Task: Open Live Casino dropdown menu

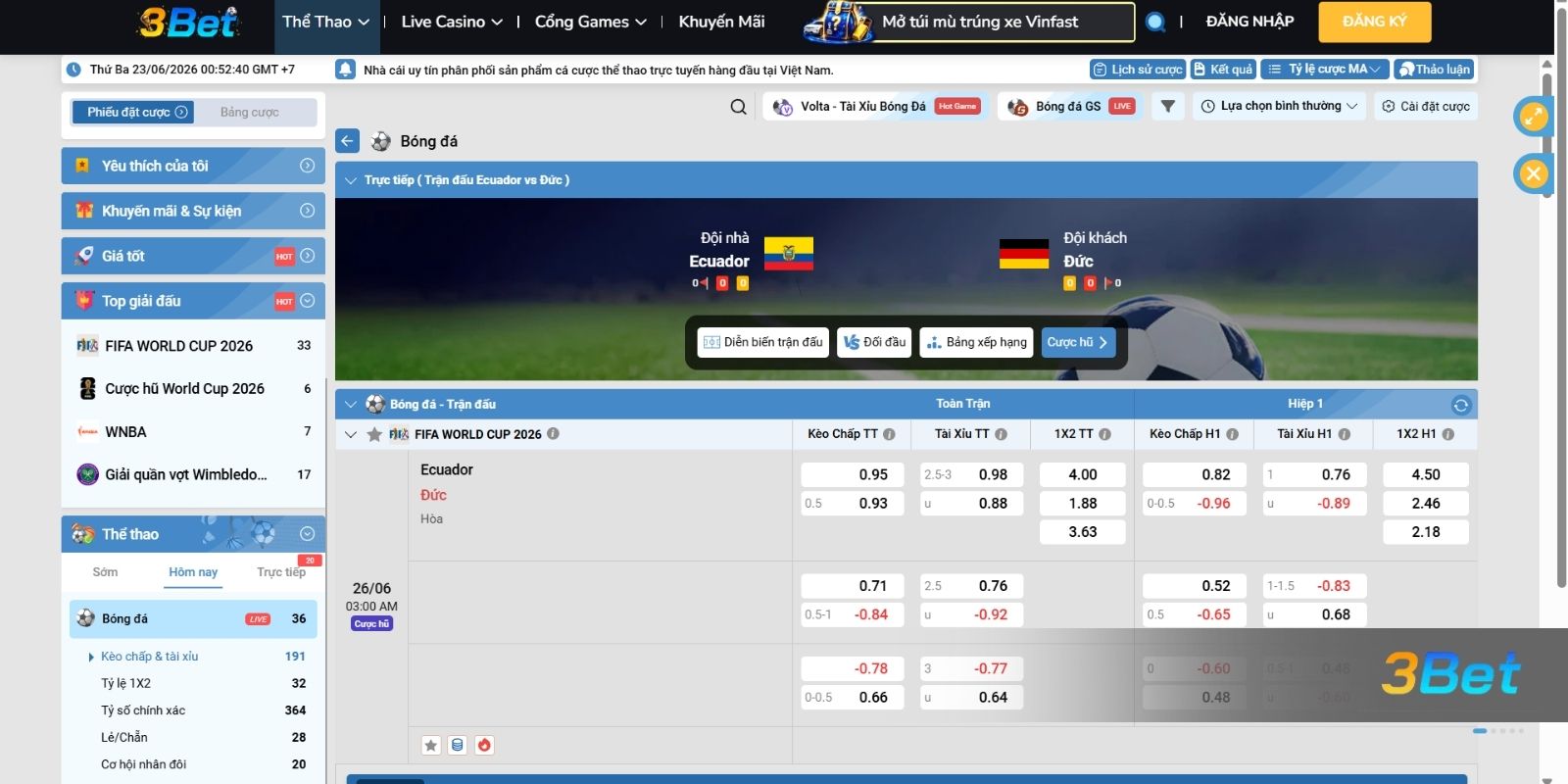Action: (451, 22)
